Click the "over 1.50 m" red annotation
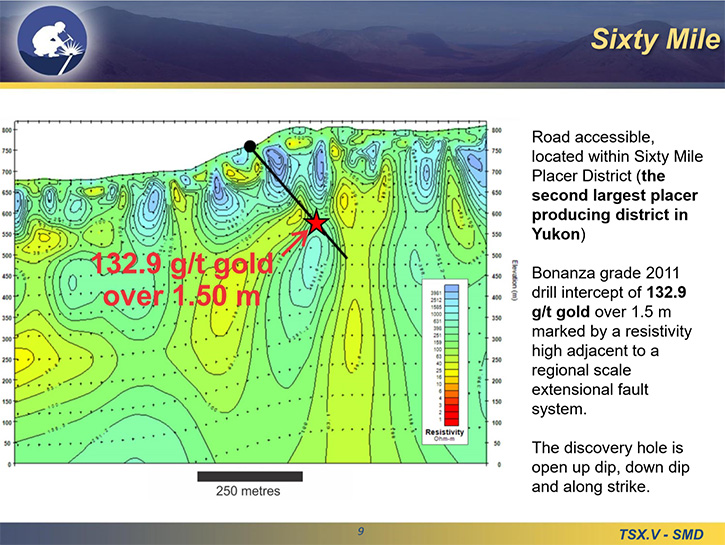The image size is (725, 545). pyautogui.click(x=182, y=296)
